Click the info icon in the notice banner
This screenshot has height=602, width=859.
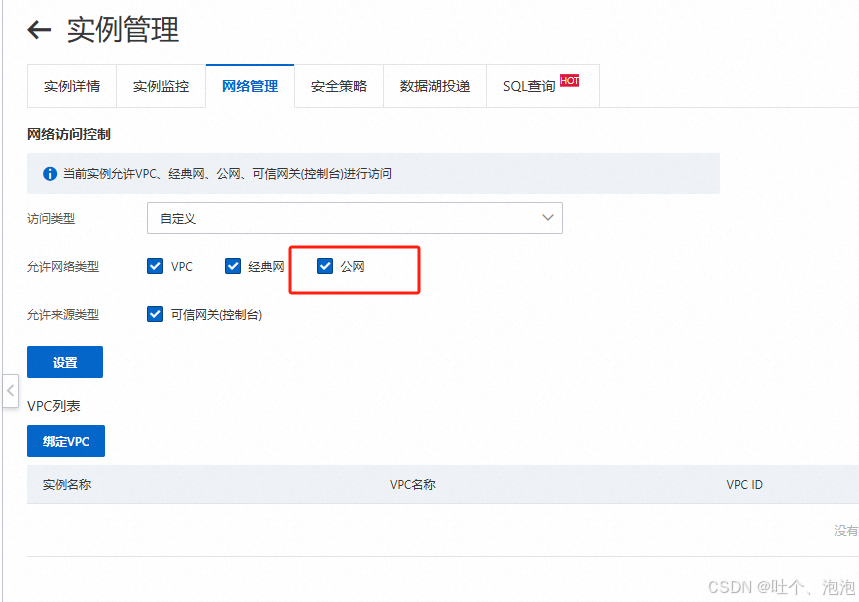[x=49, y=173]
